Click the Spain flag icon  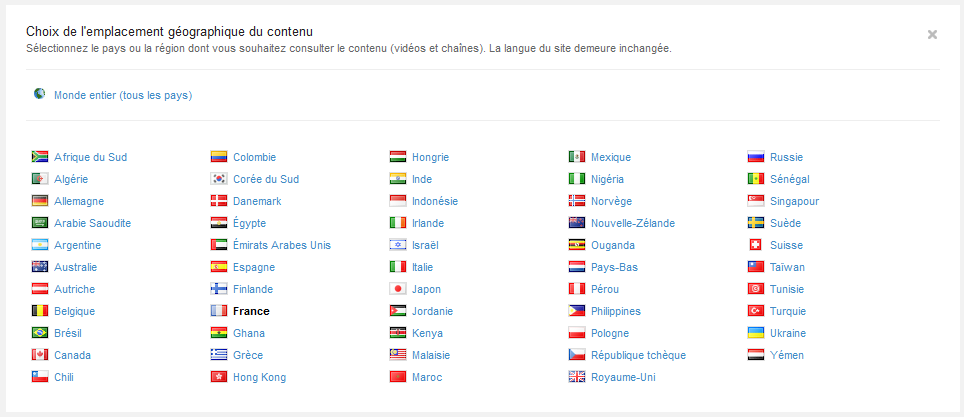(219, 267)
